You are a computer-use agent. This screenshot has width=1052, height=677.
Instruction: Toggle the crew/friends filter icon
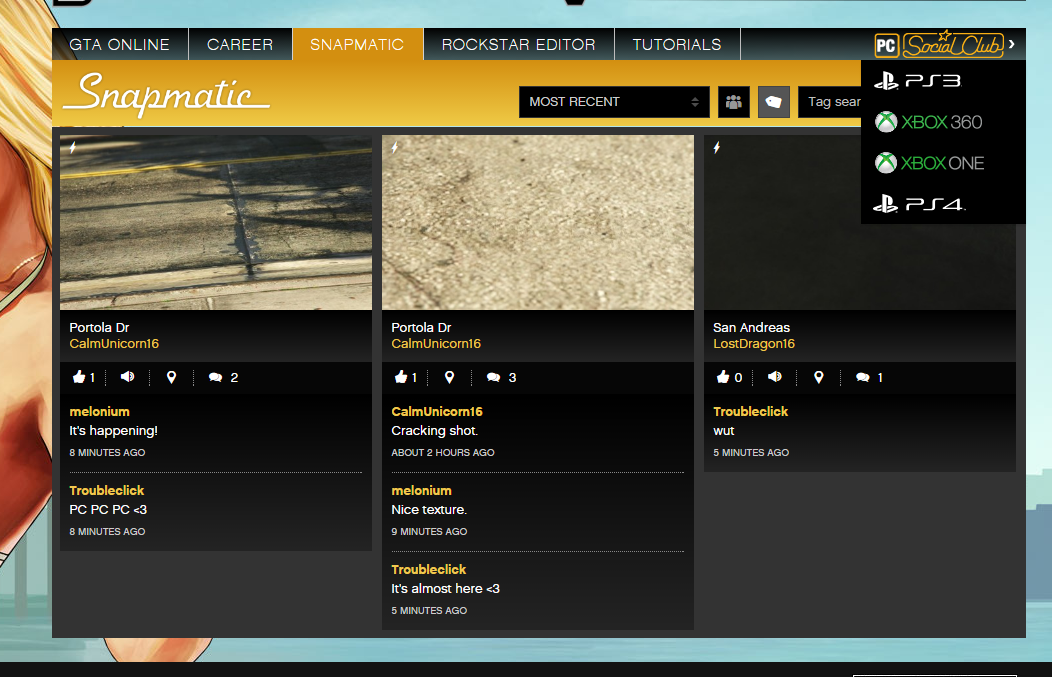[734, 102]
